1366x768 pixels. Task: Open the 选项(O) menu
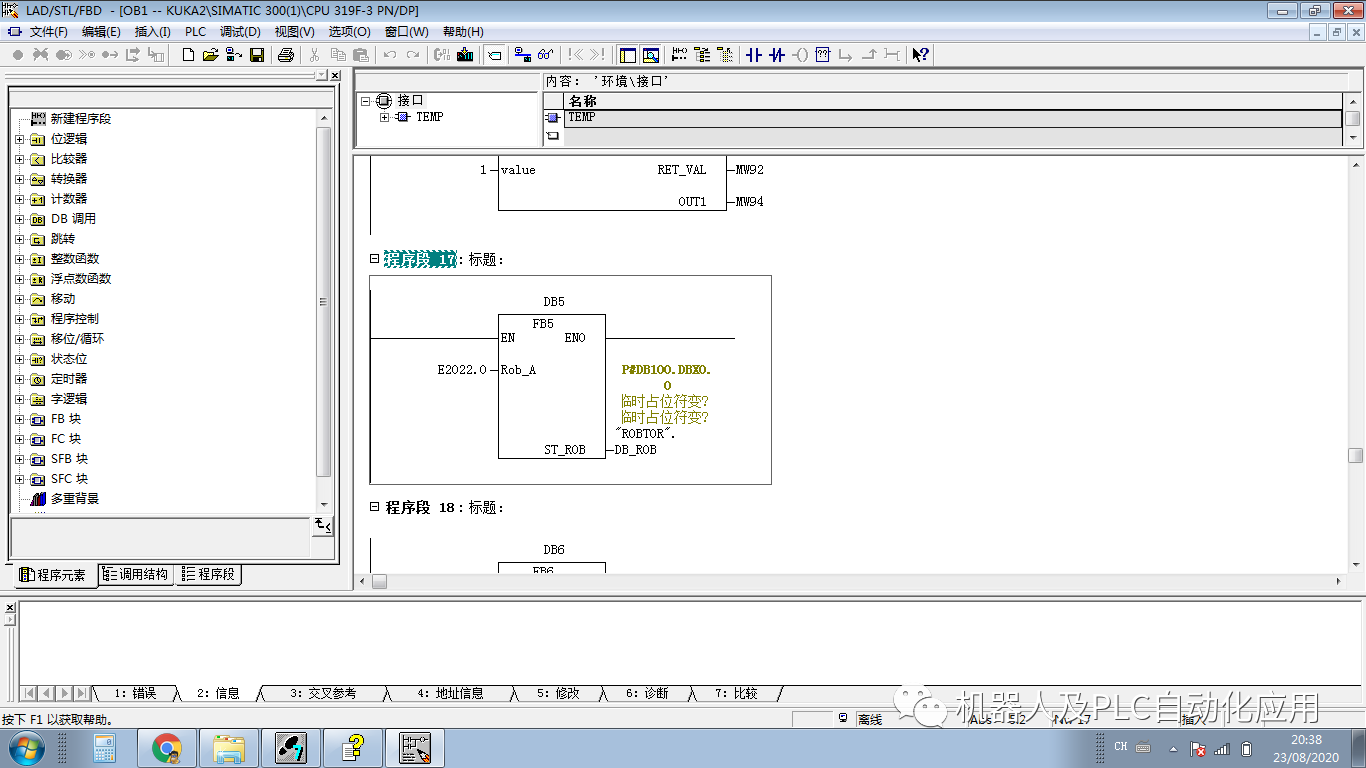[350, 32]
